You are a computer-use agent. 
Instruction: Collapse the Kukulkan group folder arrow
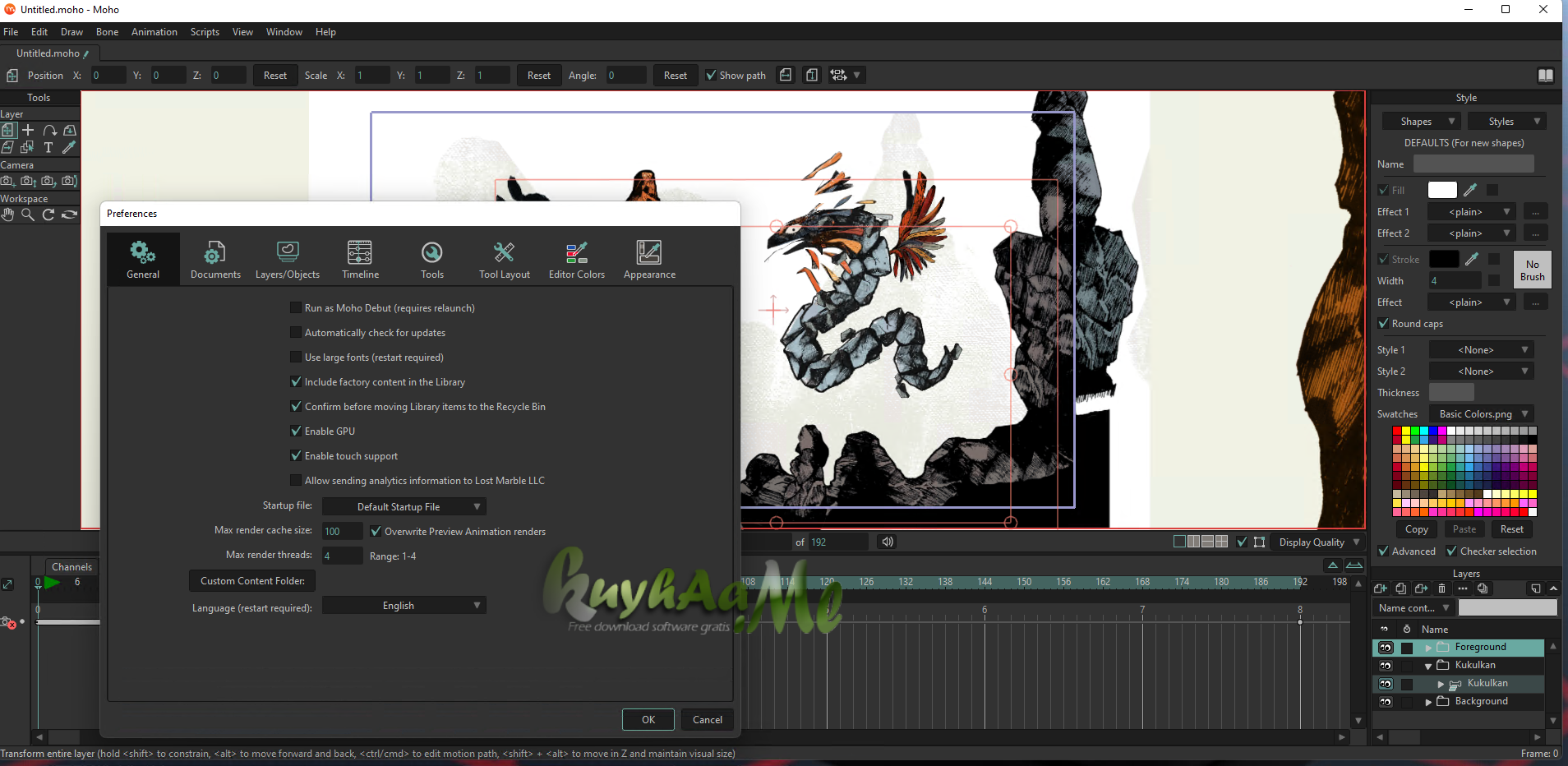[1428, 666]
